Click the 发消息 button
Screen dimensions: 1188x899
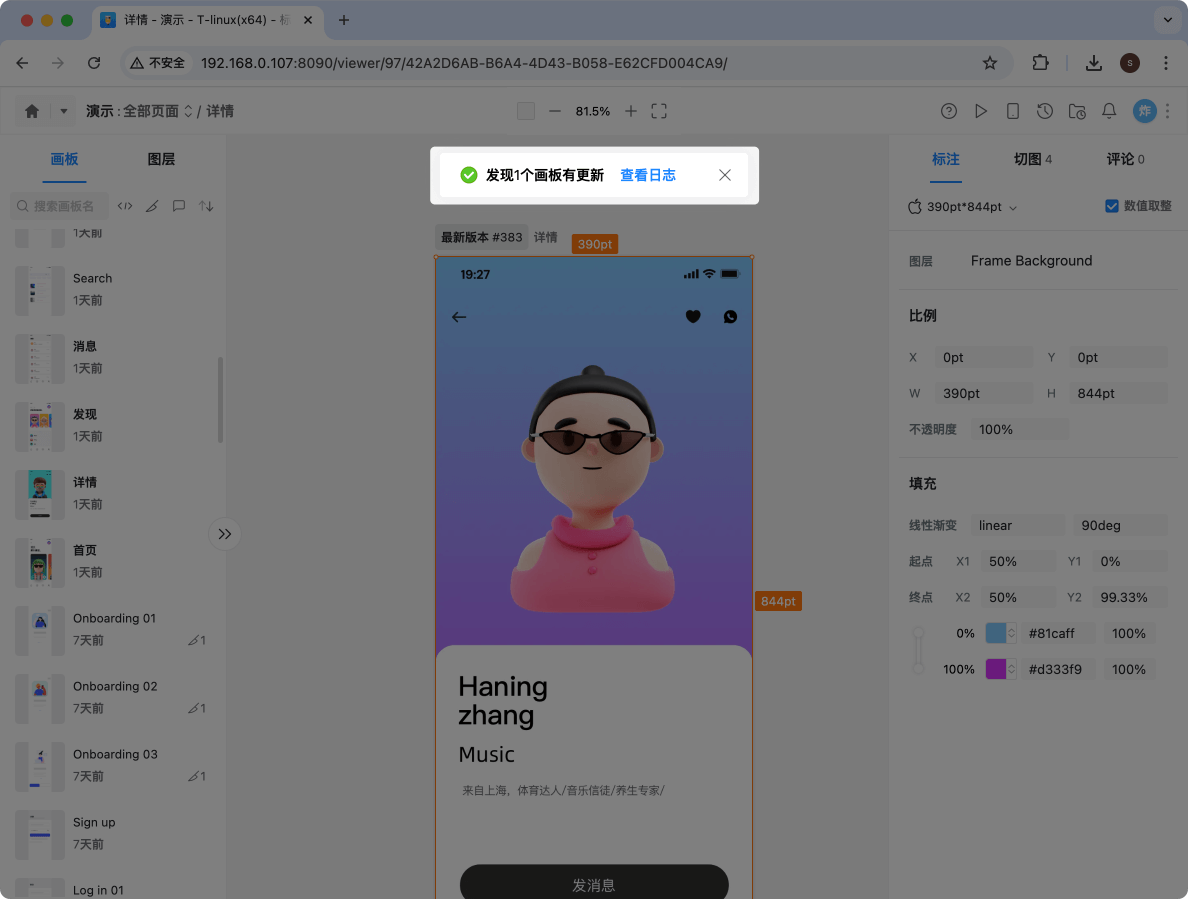pyautogui.click(x=594, y=883)
